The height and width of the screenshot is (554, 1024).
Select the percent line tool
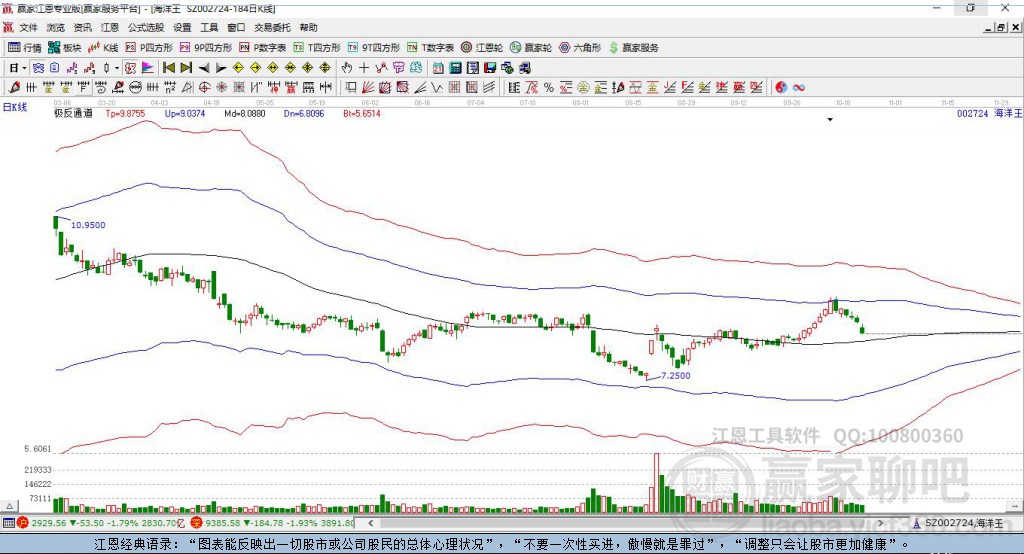[x=549, y=88]
